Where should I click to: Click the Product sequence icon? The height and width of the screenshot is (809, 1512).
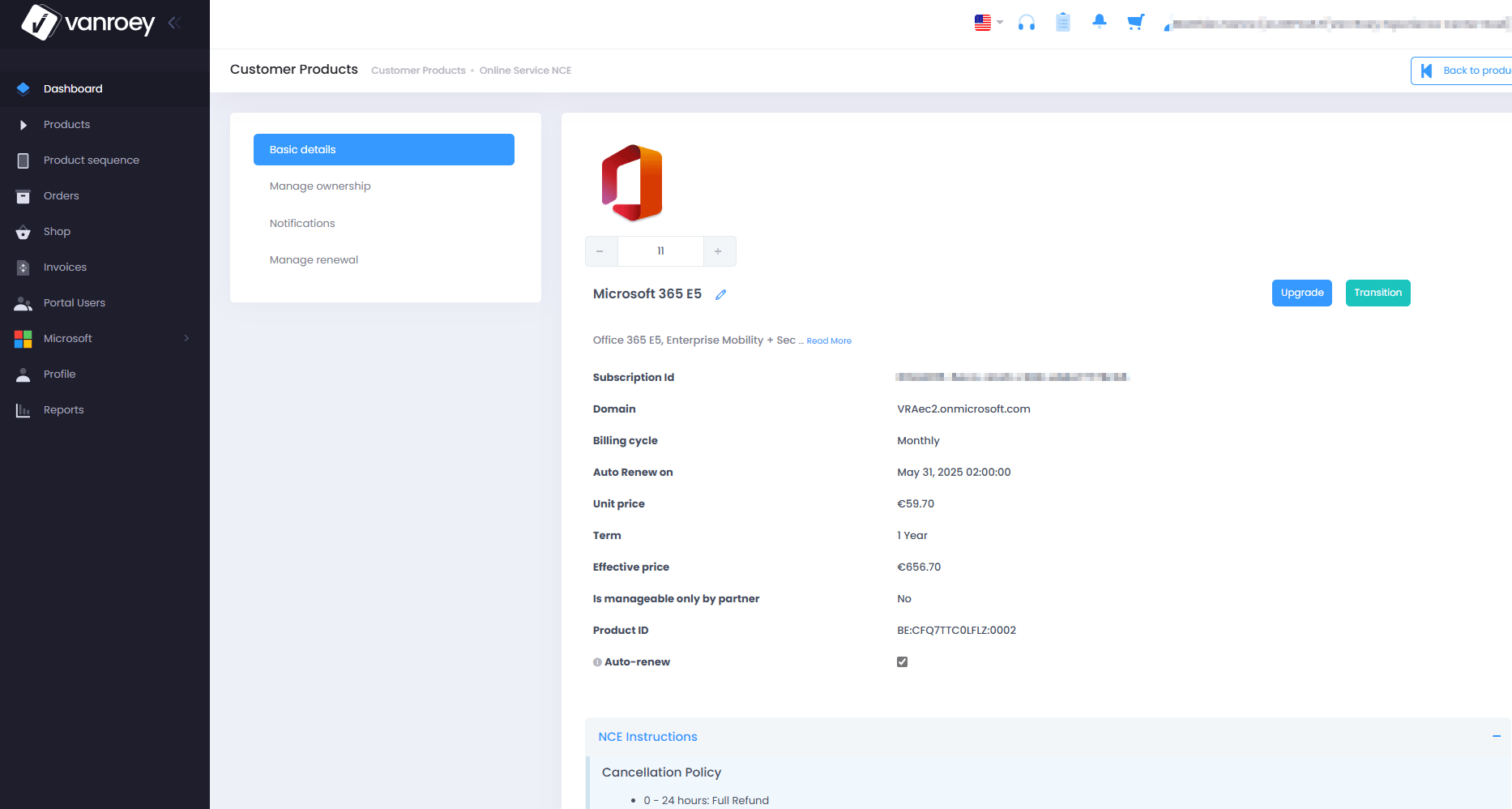coord(23,161)
